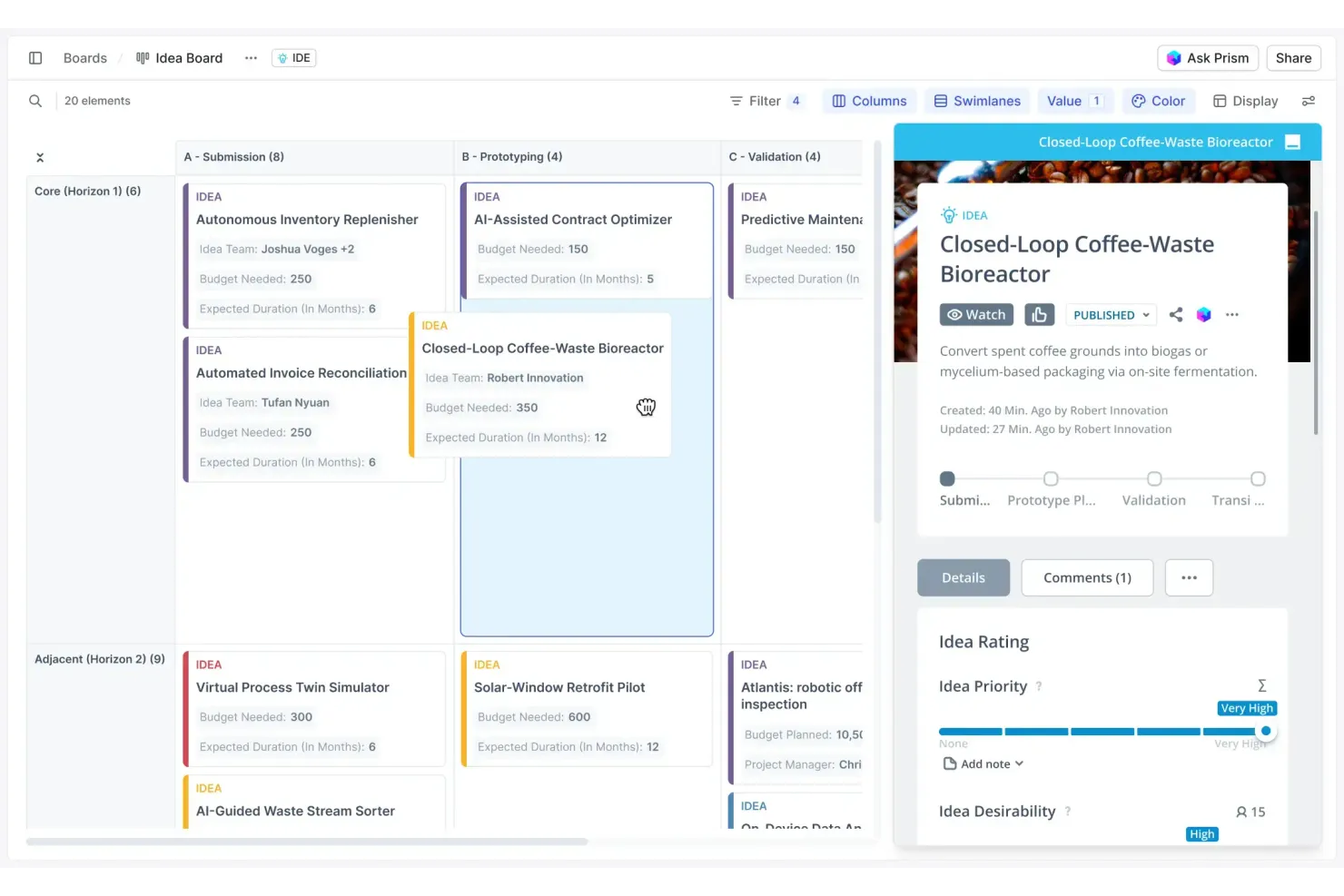Expand the Add note dropdown
This screenshot has height=896, width=1344.
[x=983, y=764]
